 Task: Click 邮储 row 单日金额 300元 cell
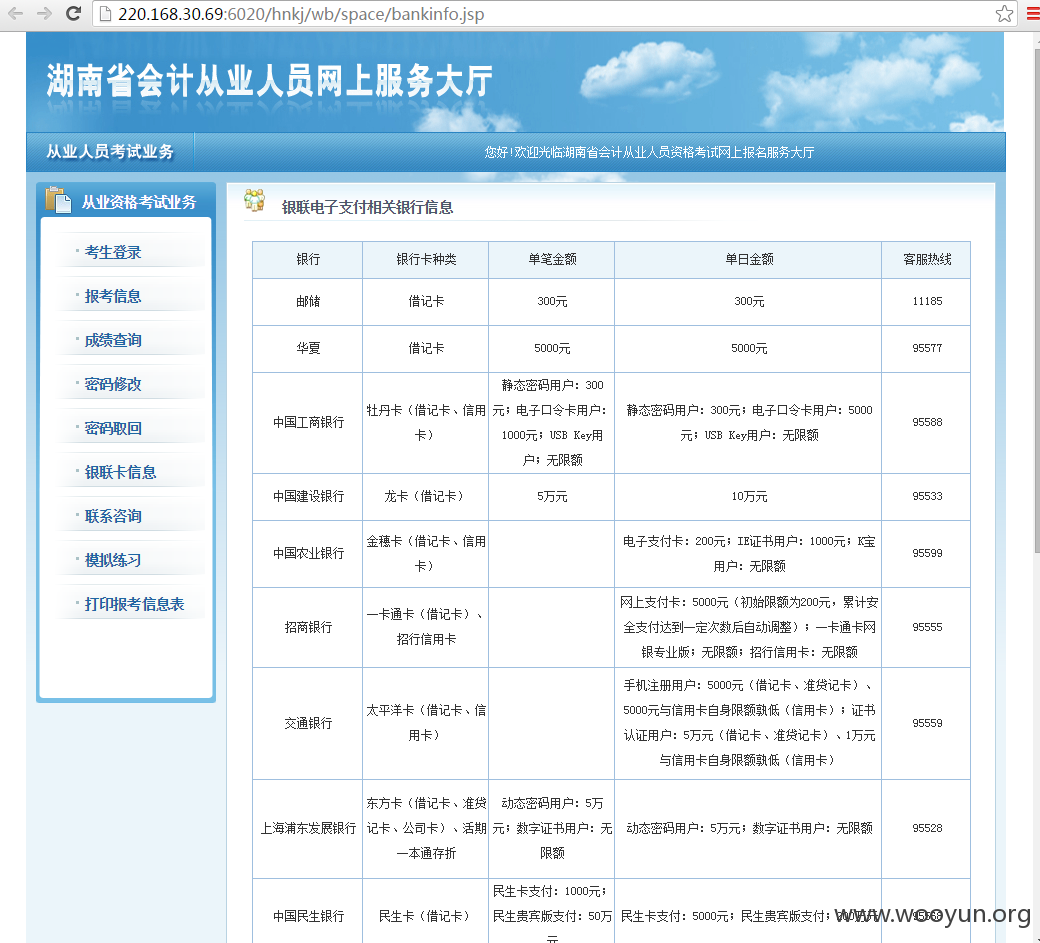pyautogui.click(x=749, y=302)
